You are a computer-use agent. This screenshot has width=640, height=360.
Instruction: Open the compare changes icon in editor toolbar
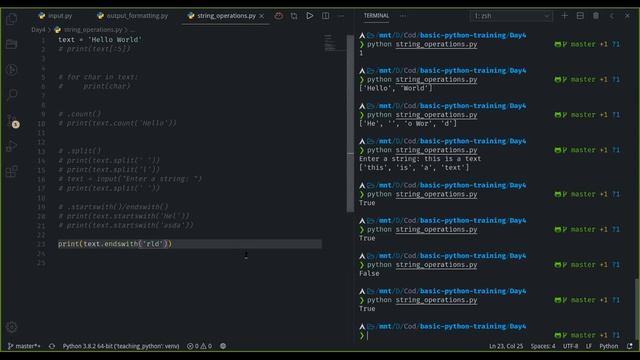click(x=294, y=16)
